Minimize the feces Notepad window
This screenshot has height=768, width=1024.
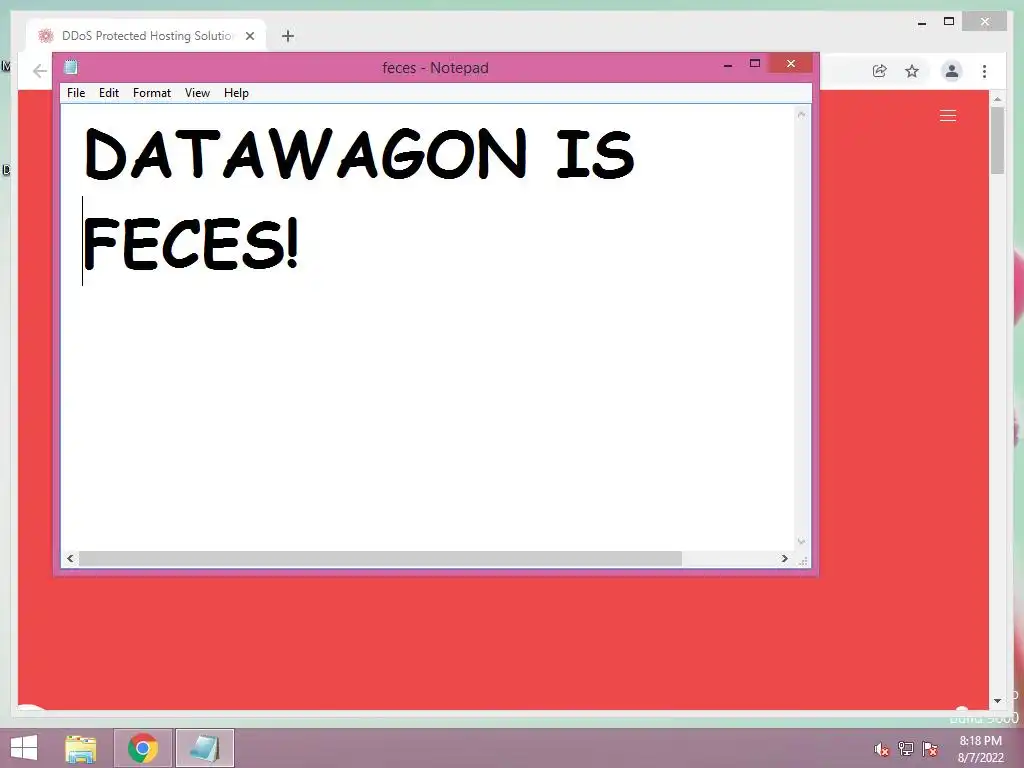coord(728,64)
